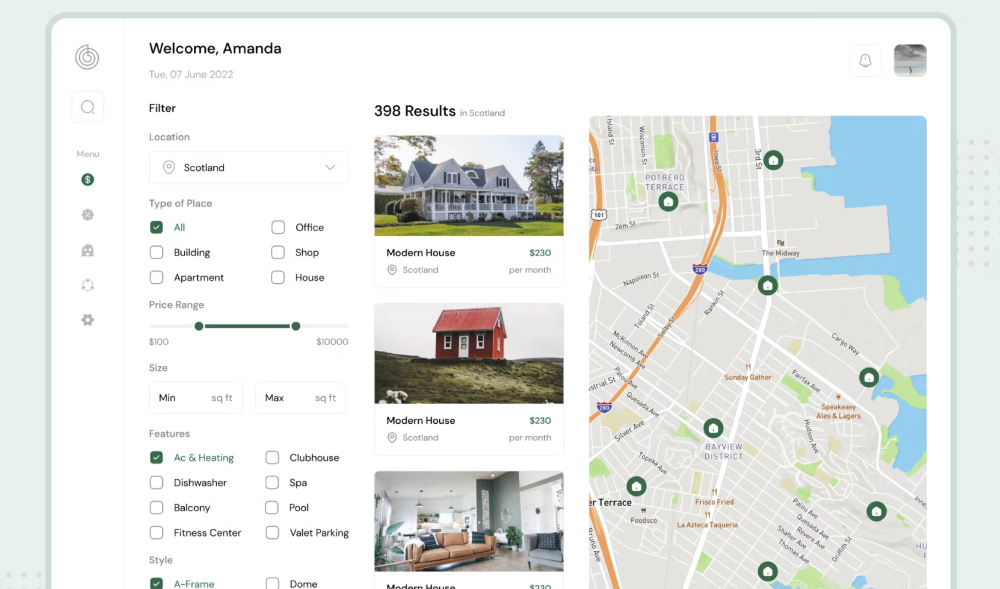Check the Pool feature checkbox

coord(272,507)
